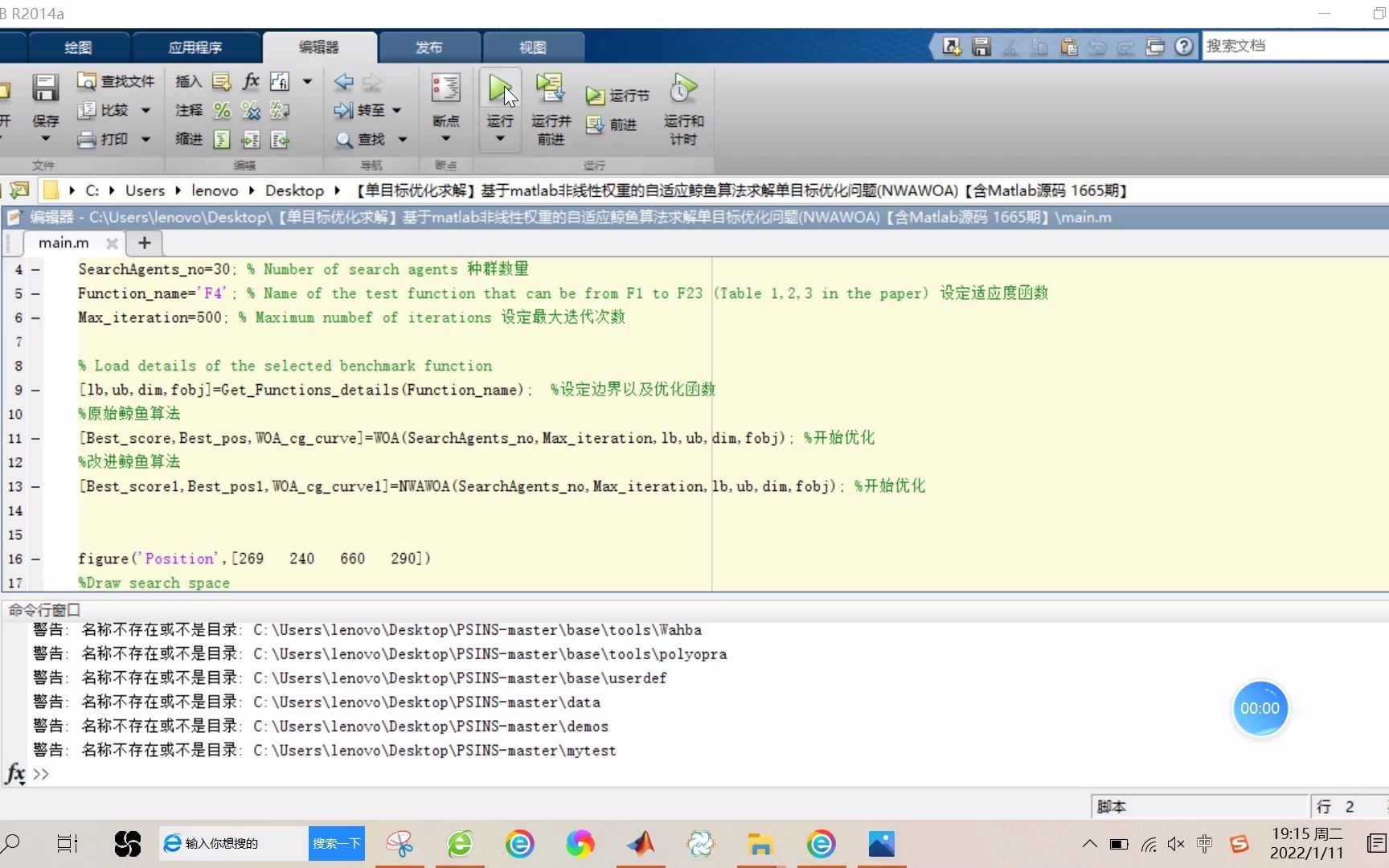Navigate back with the blue left arrow
This screenshot has width=1389, height=868.
click(344, 81)
